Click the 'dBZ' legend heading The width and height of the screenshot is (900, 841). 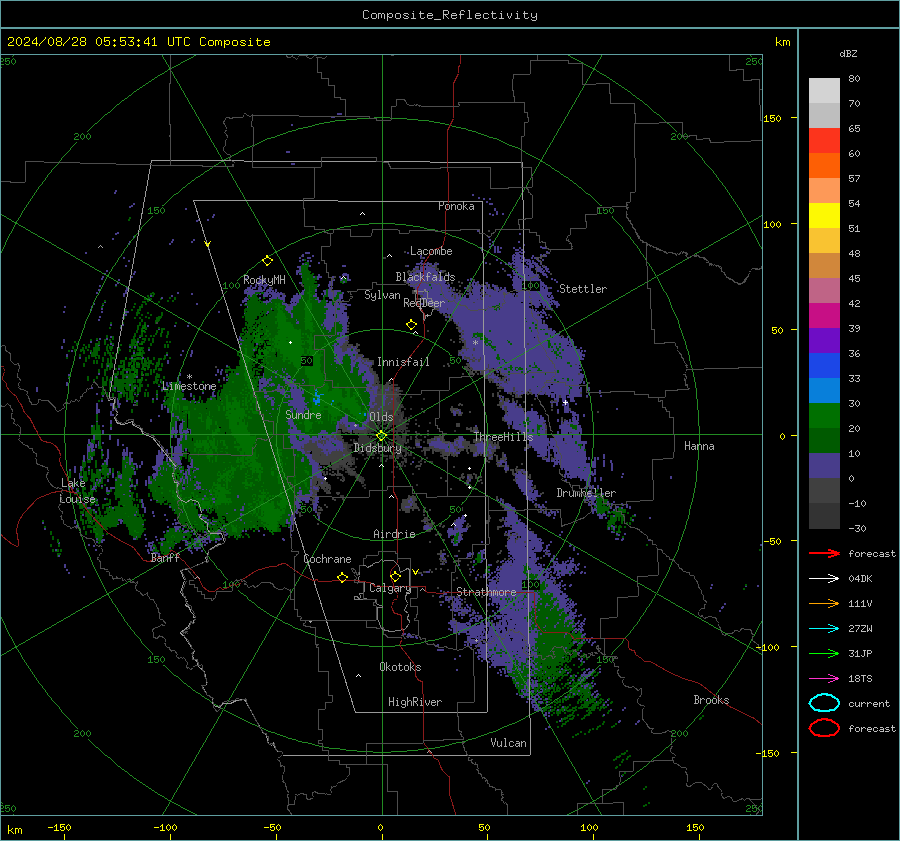click(x=848, y=53)
